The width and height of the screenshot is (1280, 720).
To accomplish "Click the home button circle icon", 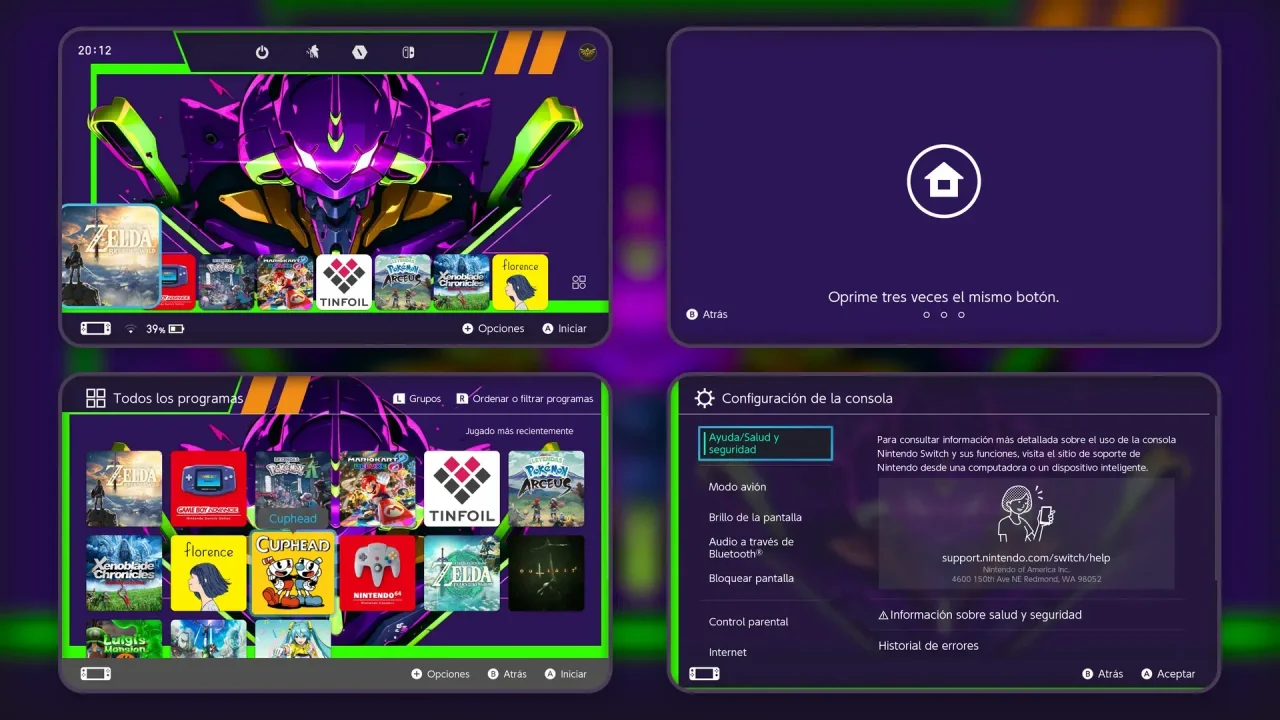I will pos(944,181).
